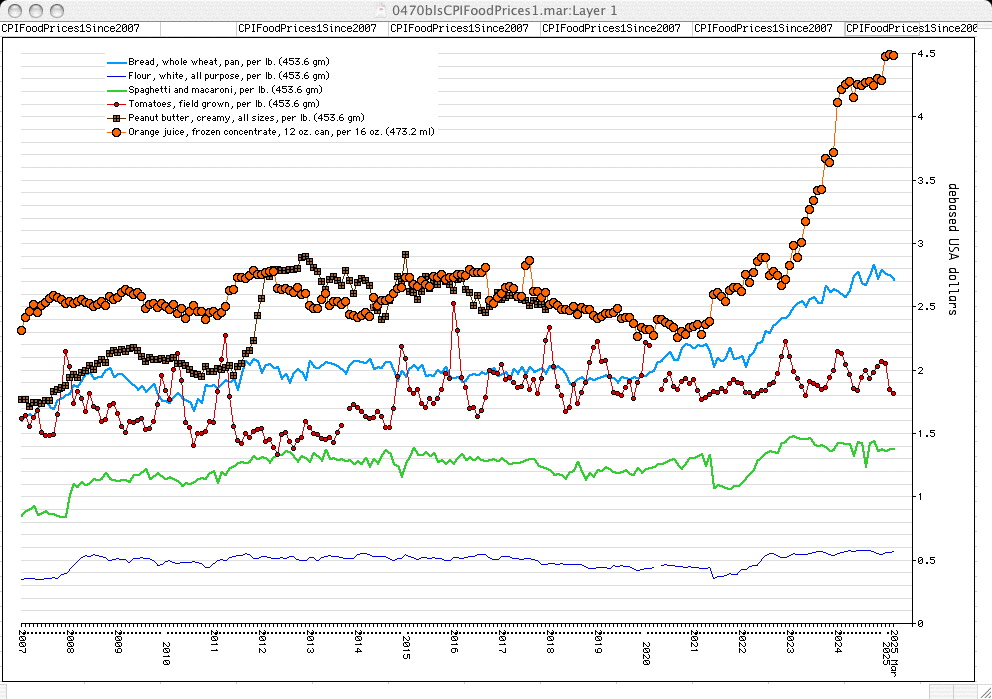Click the window minimize button

tap(36, 11)
